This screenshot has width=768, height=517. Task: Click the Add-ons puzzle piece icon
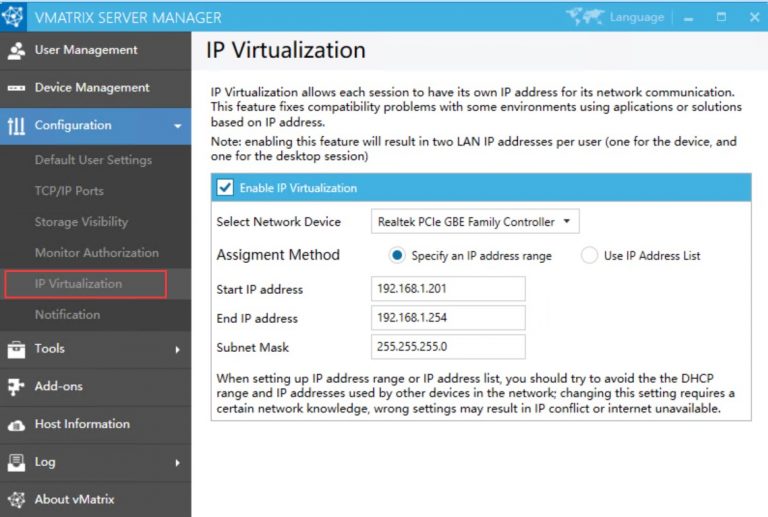point(16,386)
